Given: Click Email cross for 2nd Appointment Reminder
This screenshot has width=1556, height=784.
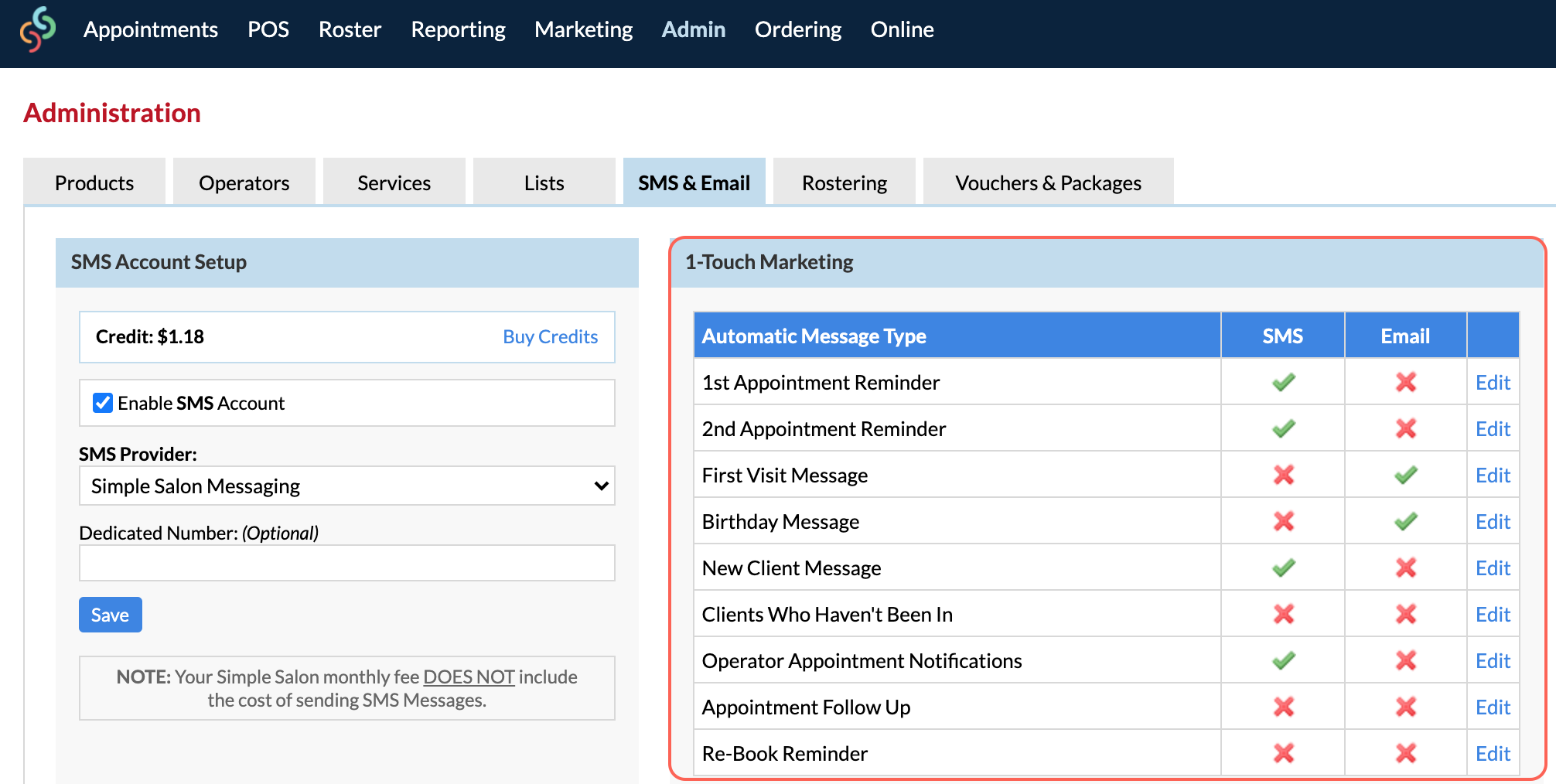Looking at the screenshot, I should point(1406,428).
